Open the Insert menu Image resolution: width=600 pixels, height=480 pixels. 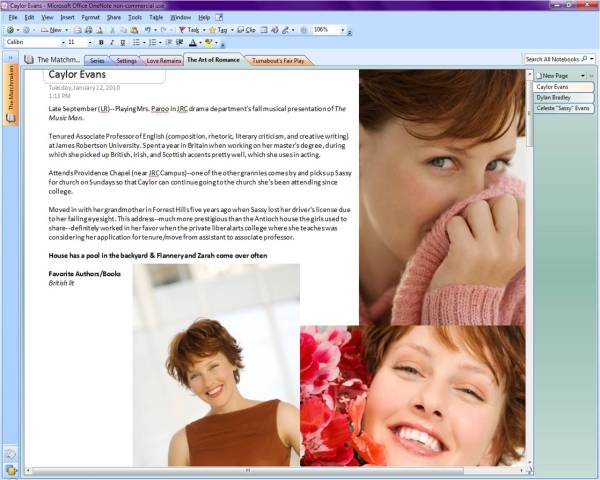66,17
